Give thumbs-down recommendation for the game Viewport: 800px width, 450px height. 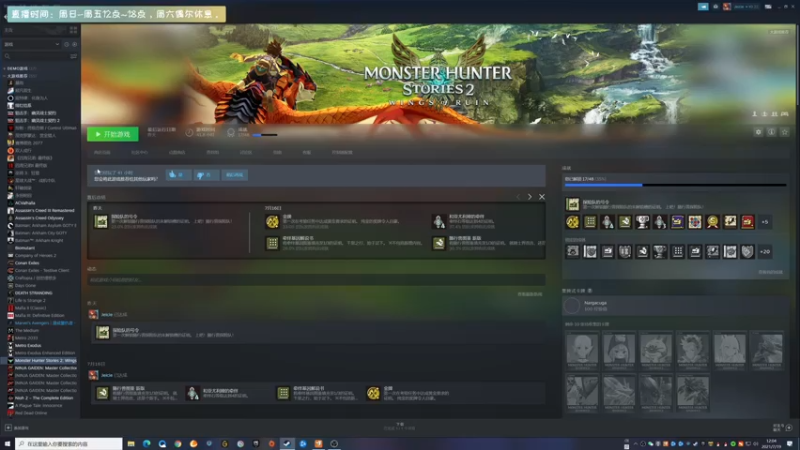coord(206,175)
